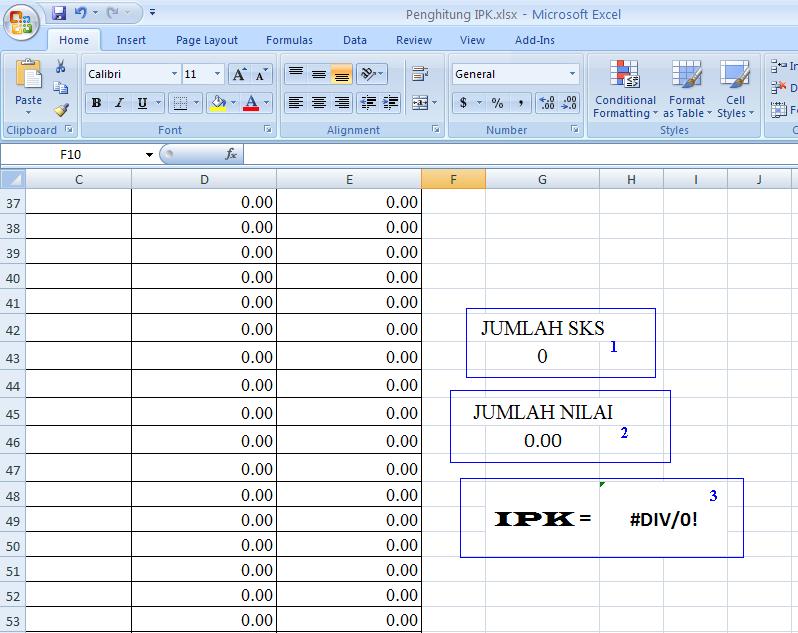Open number format dropdown showing General
This screenshot has width=798, height=633.
point(573,74)
